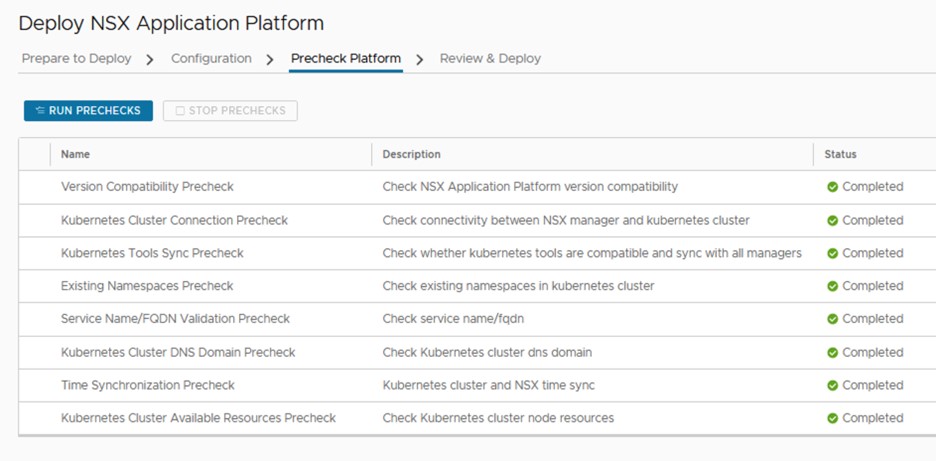Click the Existing Namespaces Precheck green status icon
The image size is (936, 461).
point(832,286)
